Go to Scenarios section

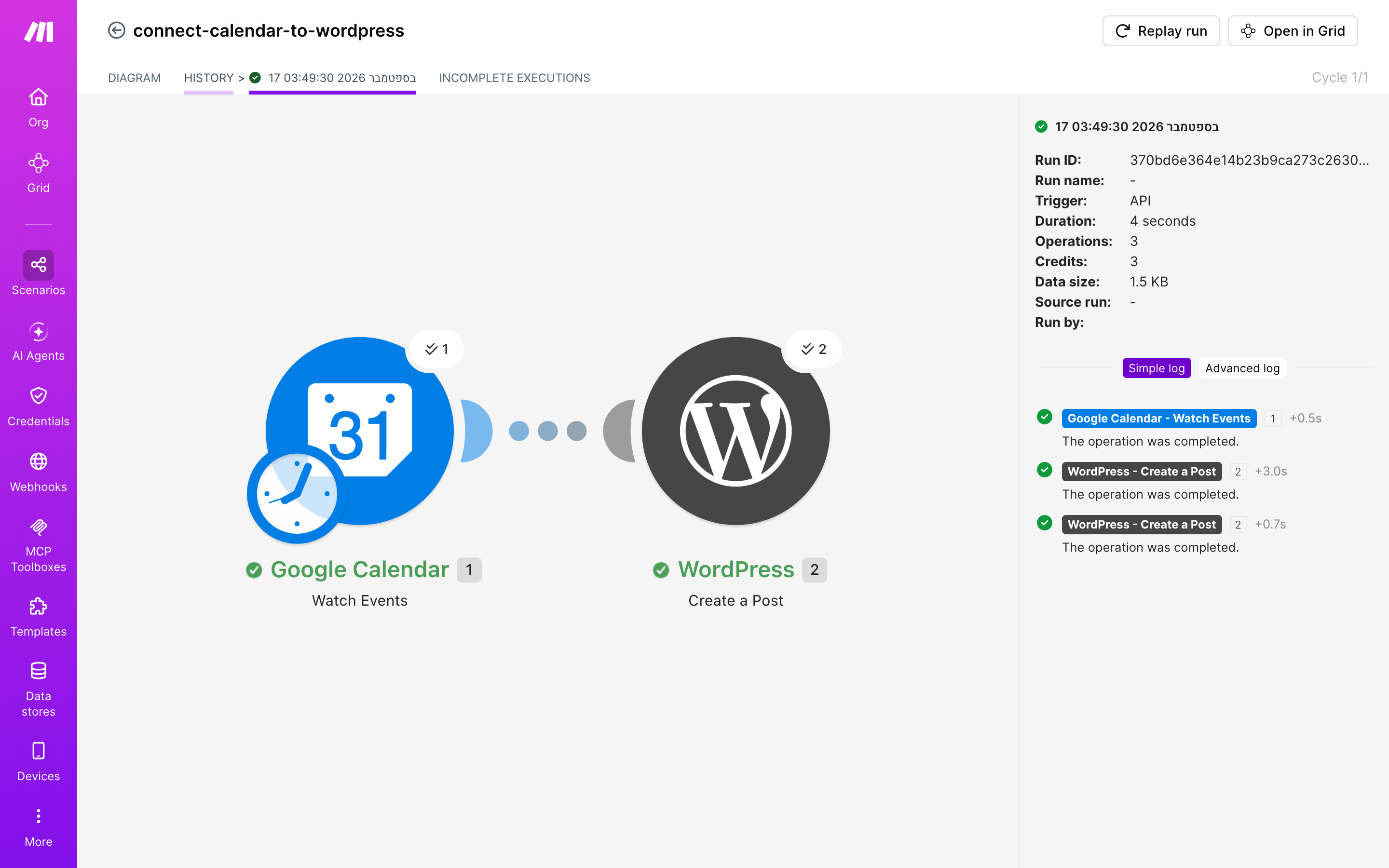[39, 273]
